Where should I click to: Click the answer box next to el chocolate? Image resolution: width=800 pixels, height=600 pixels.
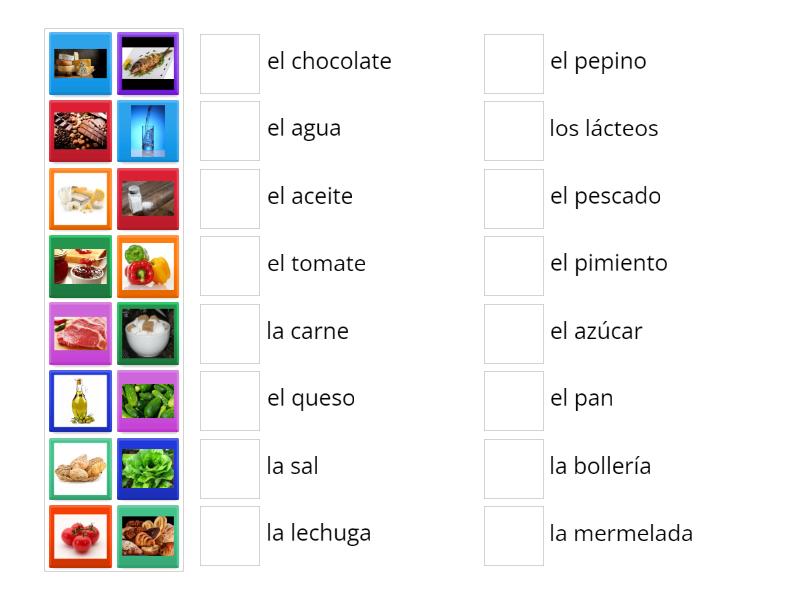pyautogui.click(x=229, y=63)
